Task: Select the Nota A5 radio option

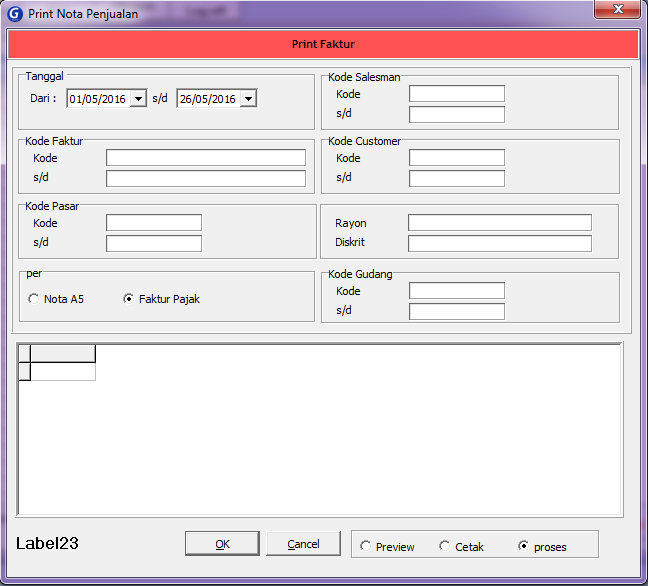Action: [34, 299]
